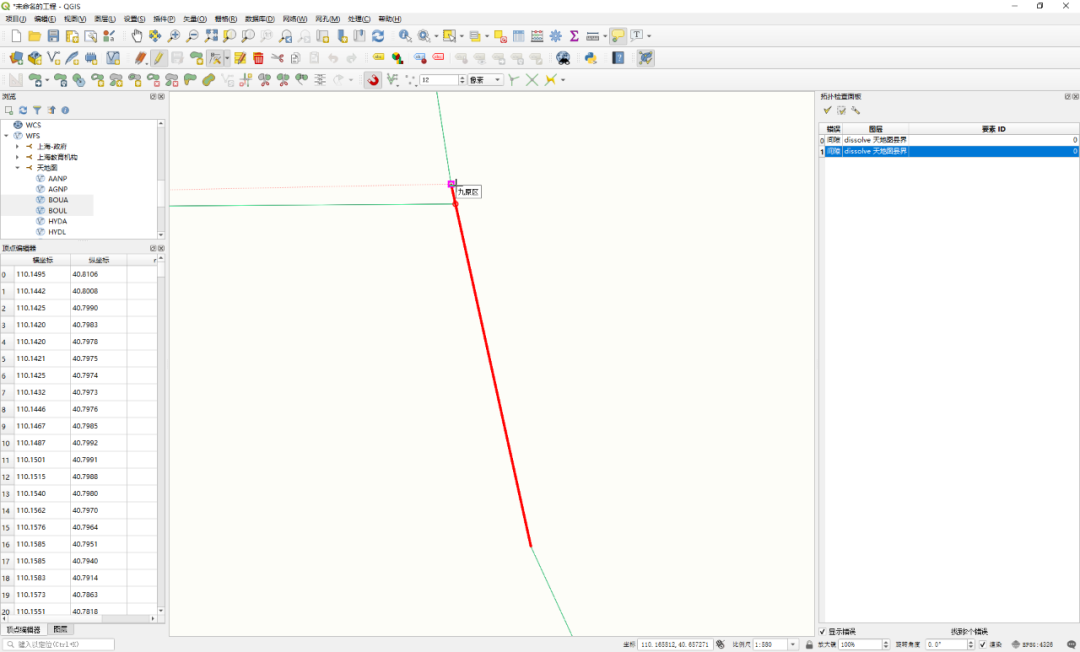Toggle the extents display next to coordinates

point(720,644)
